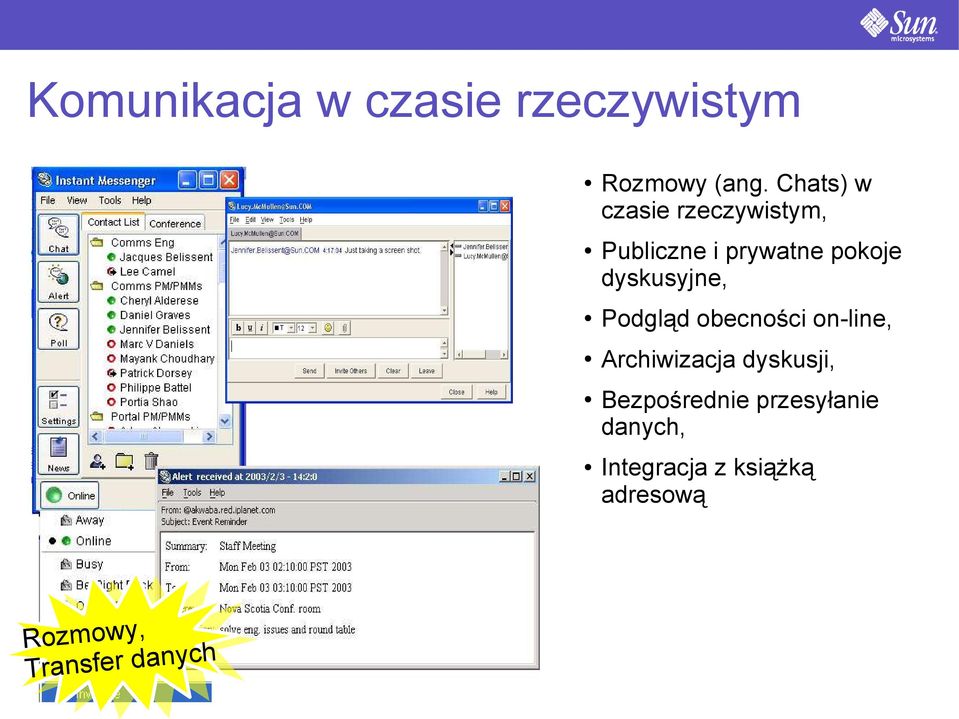Click the Help button in chat window

pos(491,392)
